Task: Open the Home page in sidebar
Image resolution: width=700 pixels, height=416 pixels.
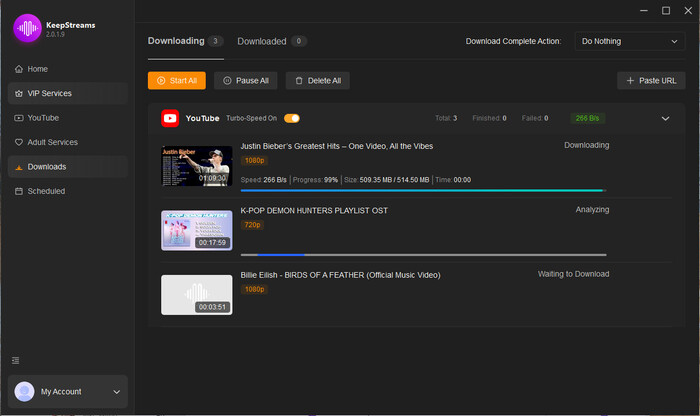Action: click(x=68, y=69)
